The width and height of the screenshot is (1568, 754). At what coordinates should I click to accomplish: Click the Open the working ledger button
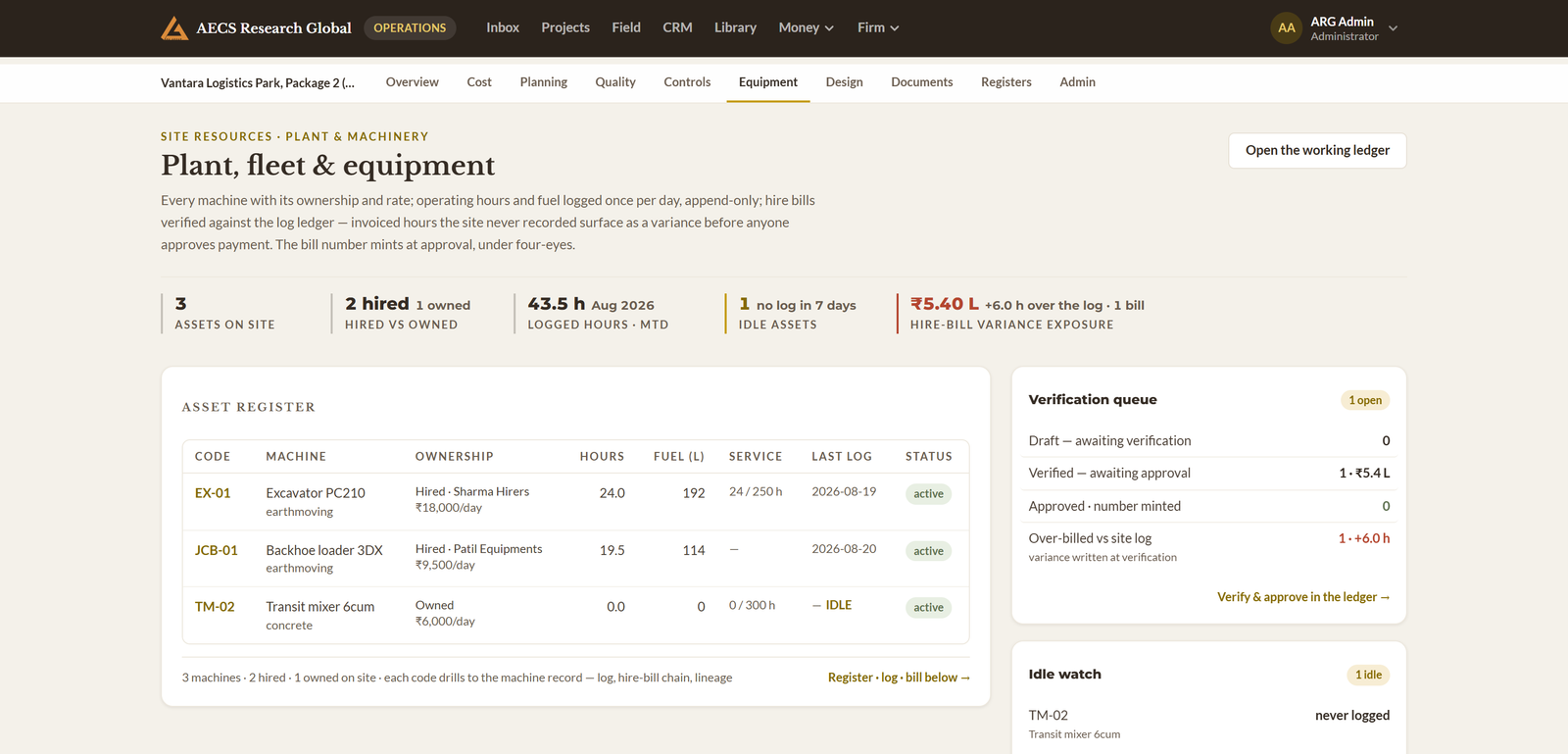(1317, 150)
